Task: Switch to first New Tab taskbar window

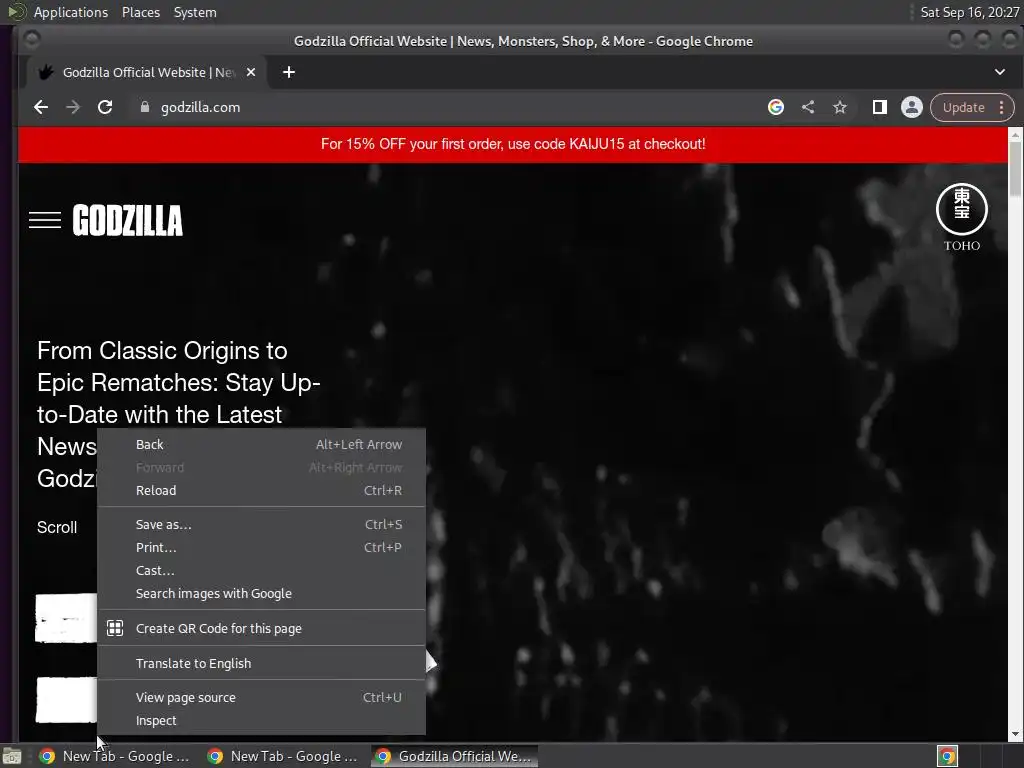Action: pyautogui.click(x=115, y=756)
